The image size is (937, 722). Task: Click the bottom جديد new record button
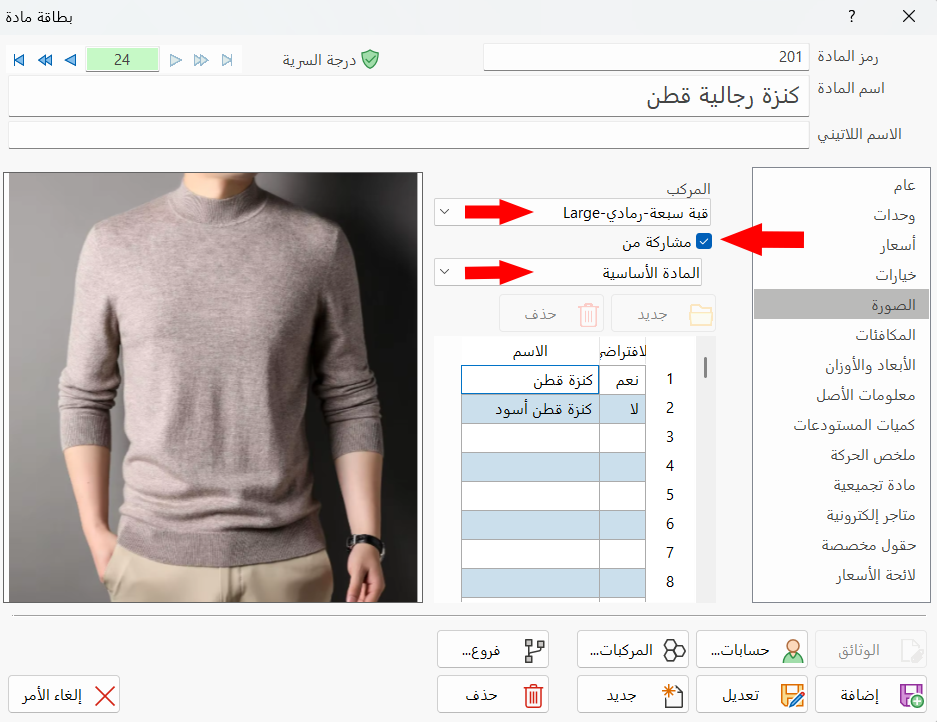633,695
